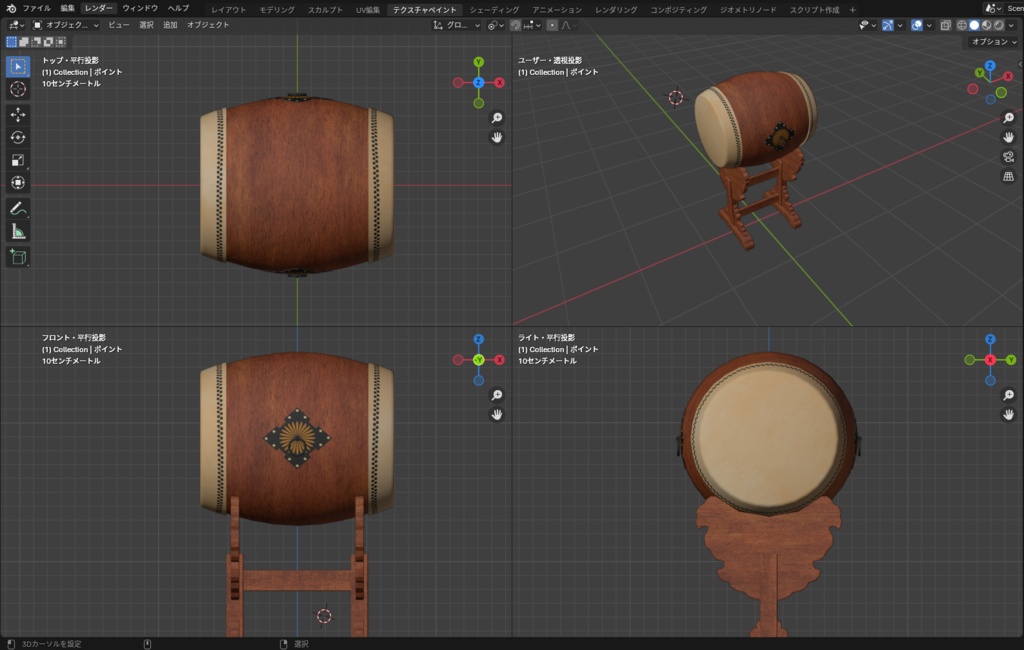The height and width of the screenshot is (650, 1024).
Task: Switch to wireframe shading mode
Action: point(962,25)
